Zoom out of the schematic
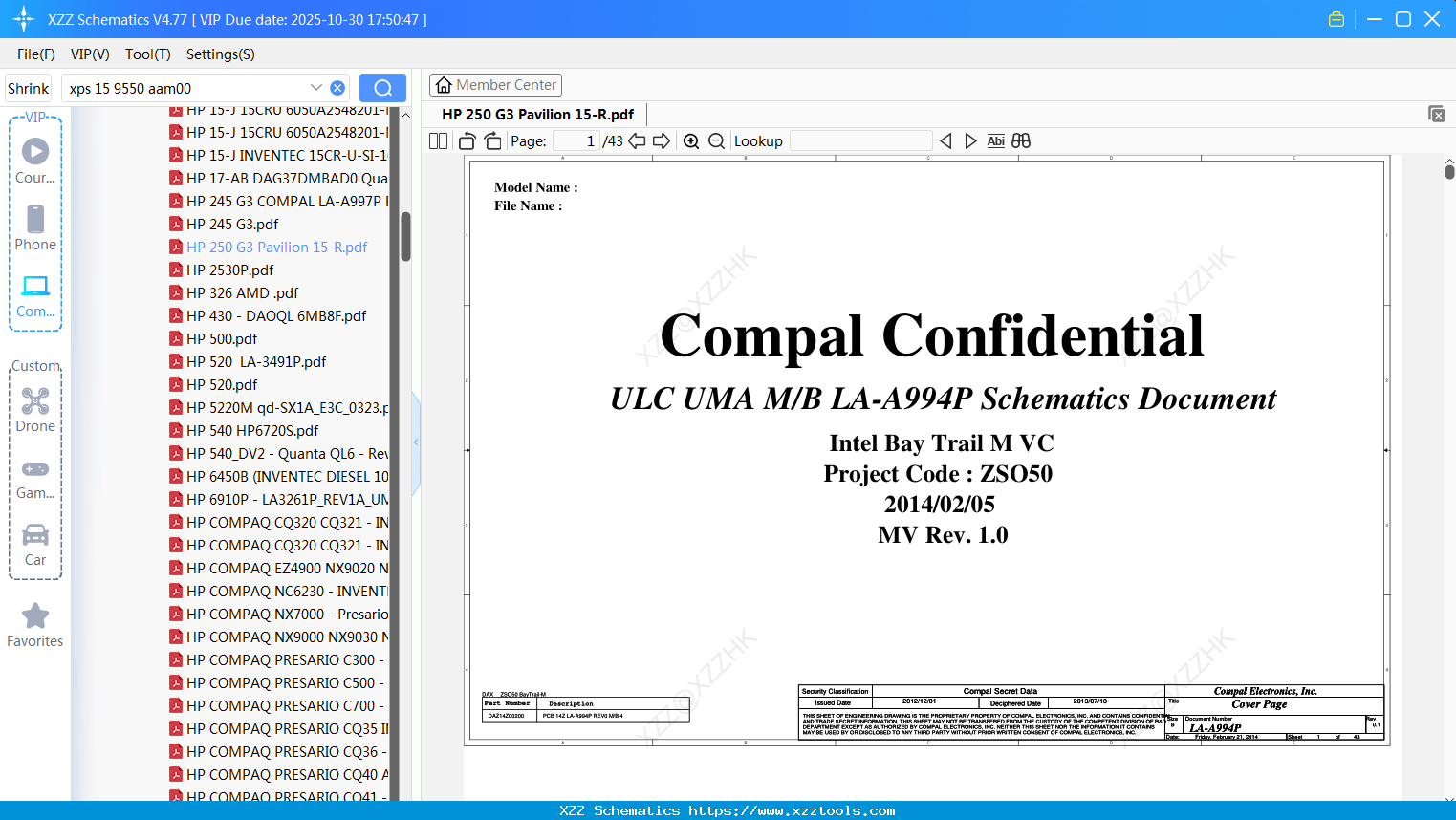 [x=716, y=140]
